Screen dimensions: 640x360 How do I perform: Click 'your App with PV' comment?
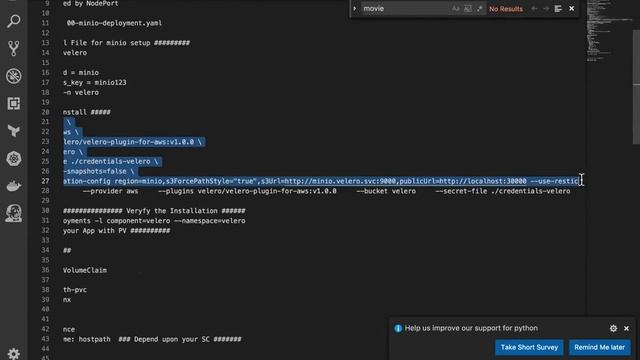[x=95, y=231]
